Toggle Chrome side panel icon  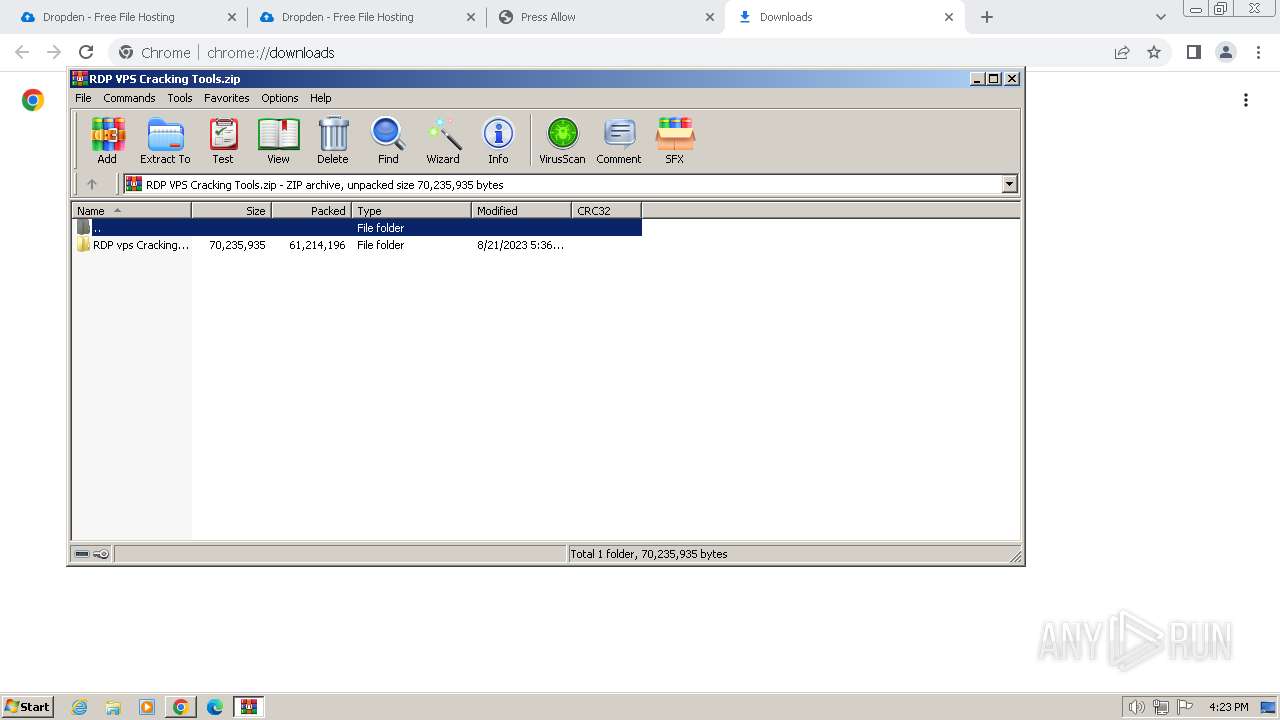point(1193,52)
